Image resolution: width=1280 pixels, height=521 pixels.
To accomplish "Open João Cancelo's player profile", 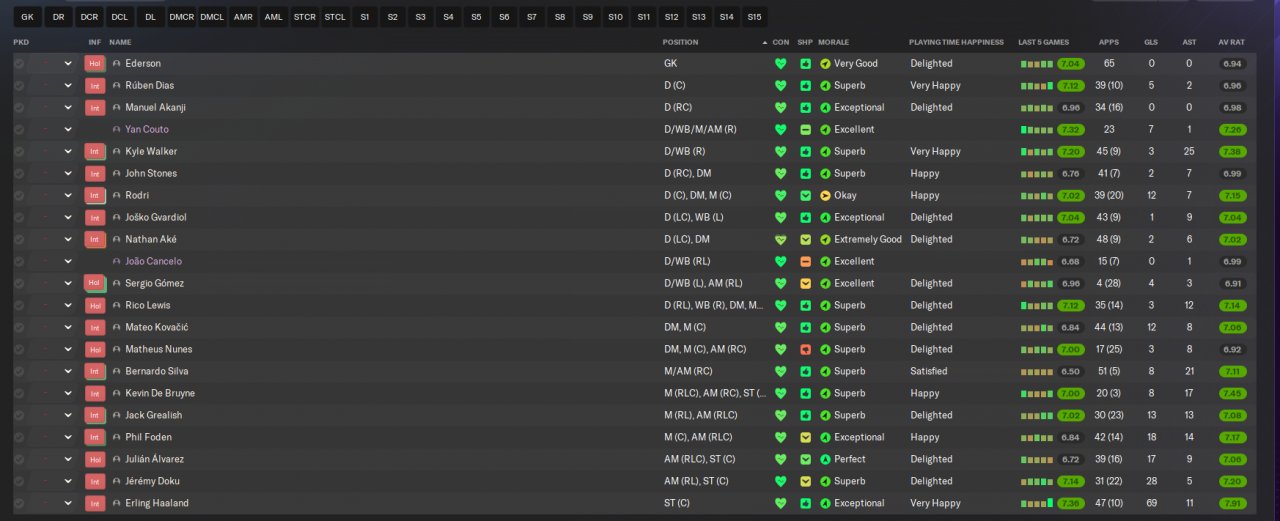I will coord(153,261).
